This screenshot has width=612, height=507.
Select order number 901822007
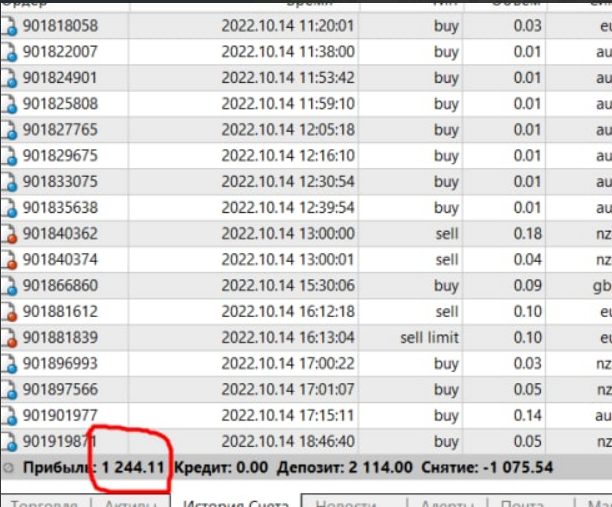click(60, 52)
